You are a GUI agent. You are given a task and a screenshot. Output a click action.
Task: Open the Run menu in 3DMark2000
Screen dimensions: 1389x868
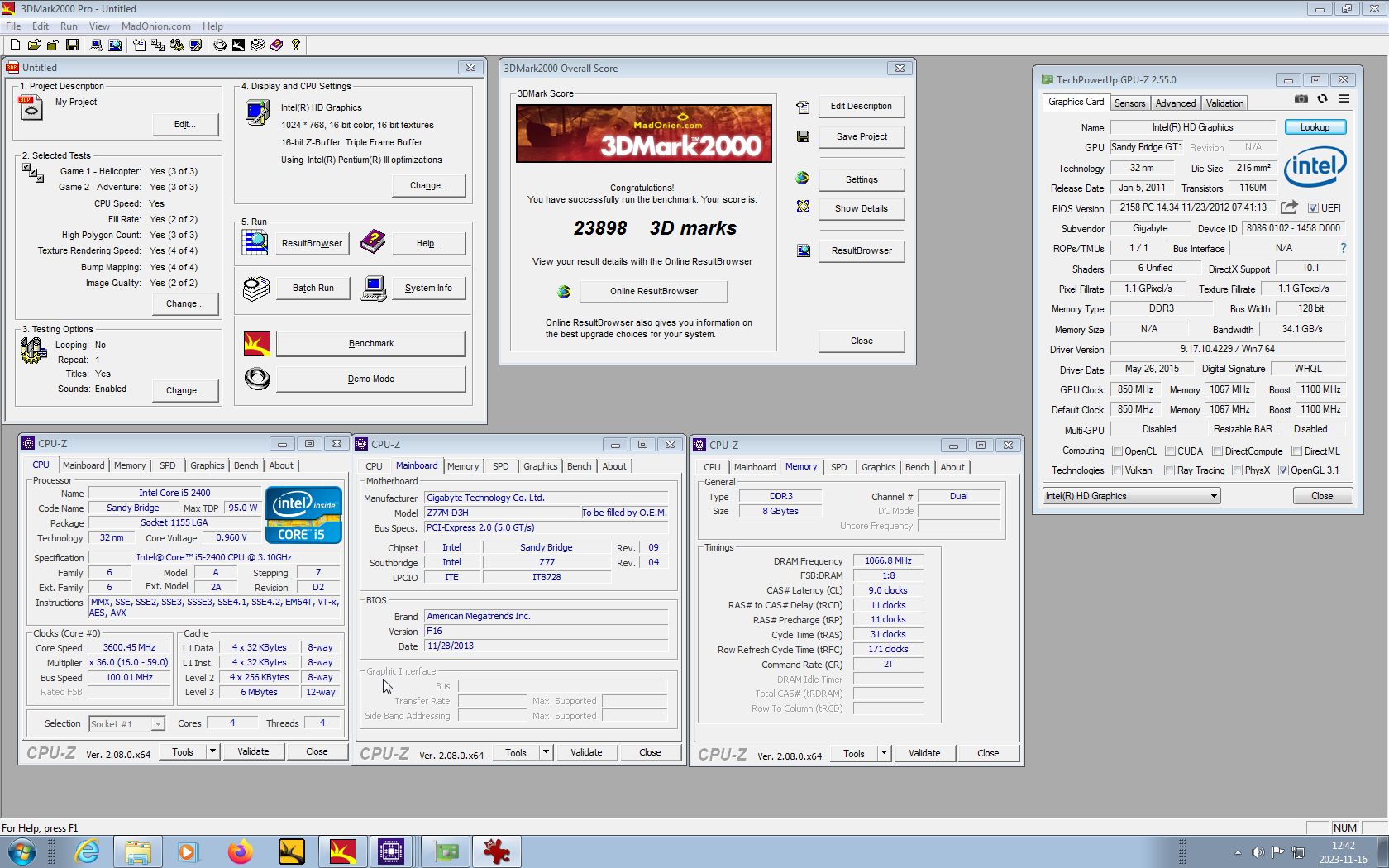69,26
